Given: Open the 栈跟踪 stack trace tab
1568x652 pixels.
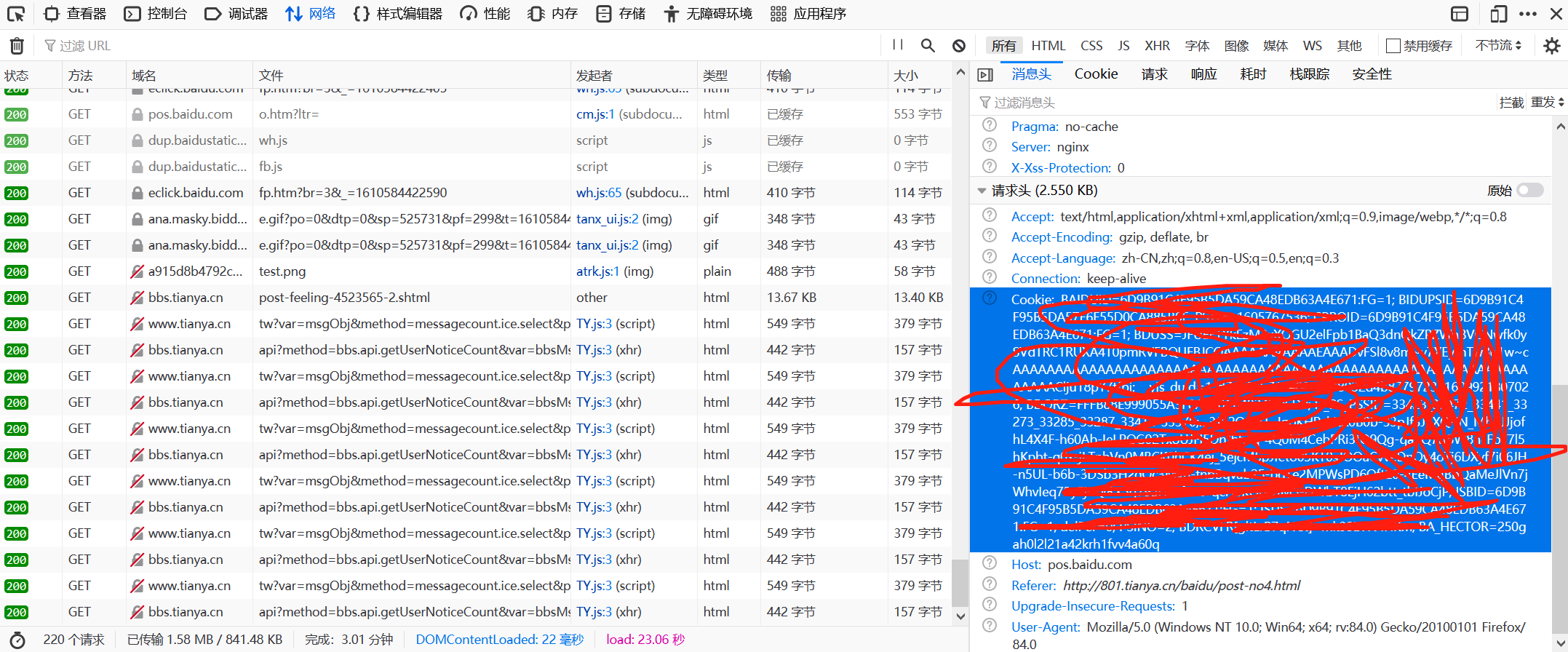Looking at the screenshot, I should pos(1309,73).
